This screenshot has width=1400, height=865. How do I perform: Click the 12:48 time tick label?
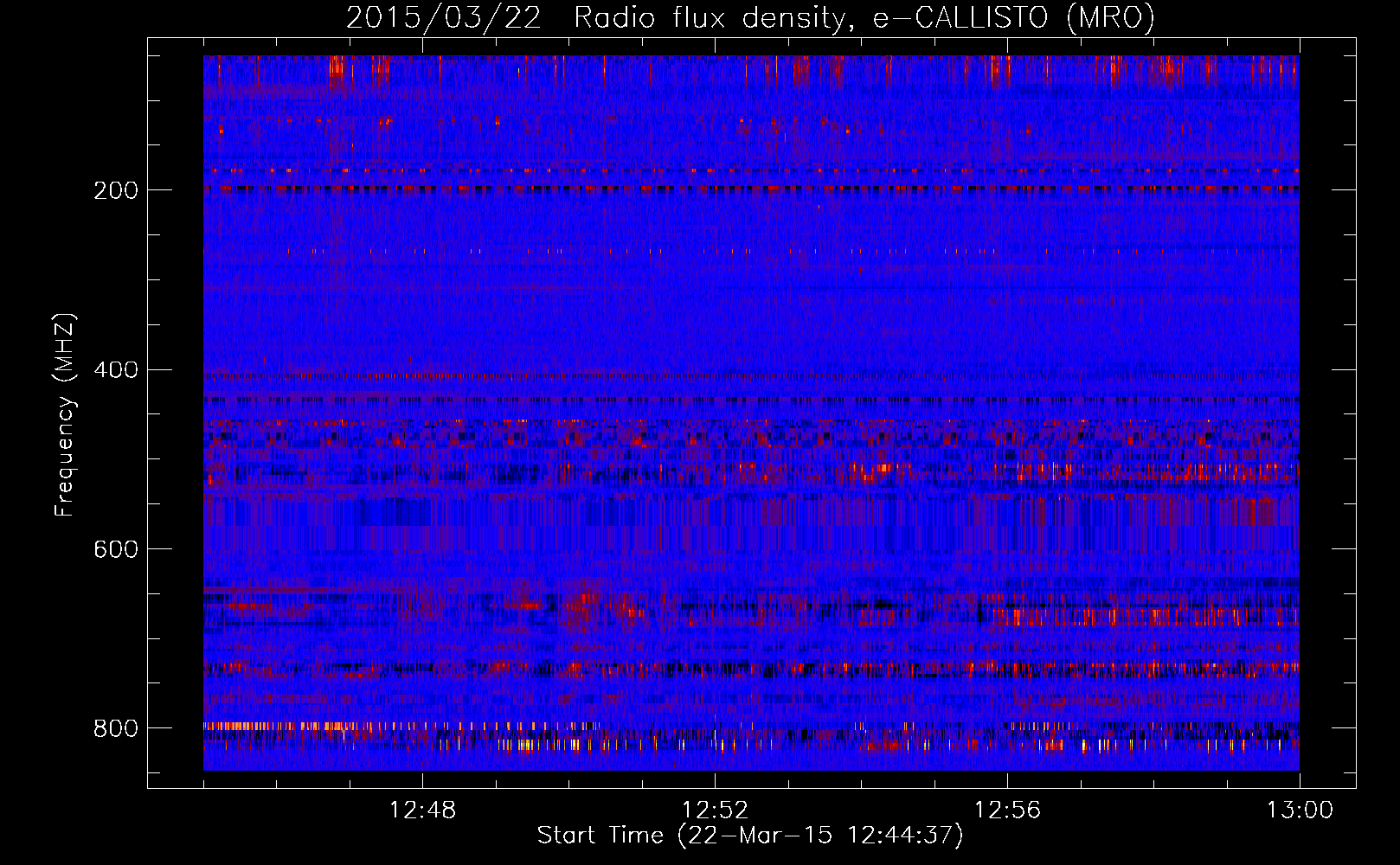(x=422, y=811)
